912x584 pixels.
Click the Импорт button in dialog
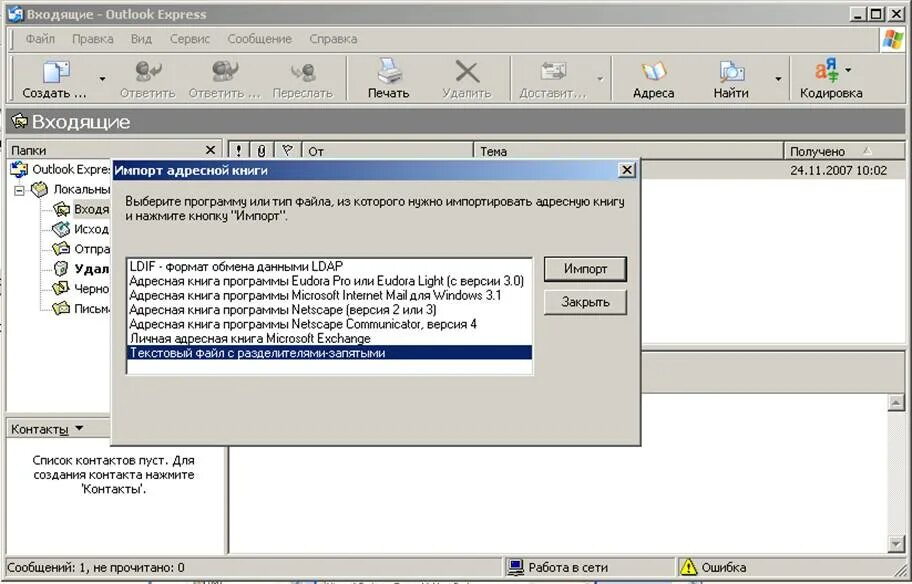pyautogui.click(x=585, y=269)
